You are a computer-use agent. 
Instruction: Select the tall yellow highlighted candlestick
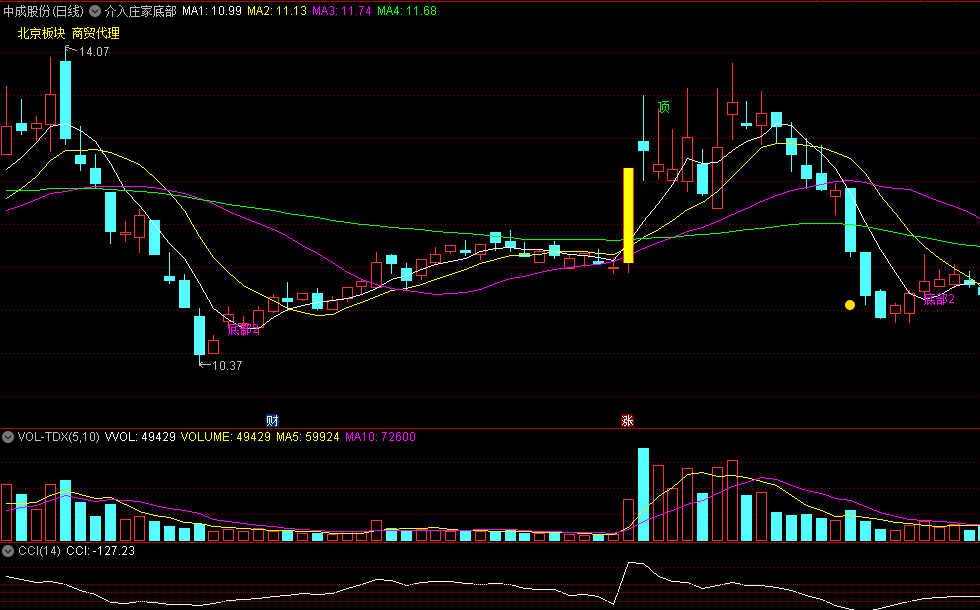pyautogui.click(x=628, y=215)
